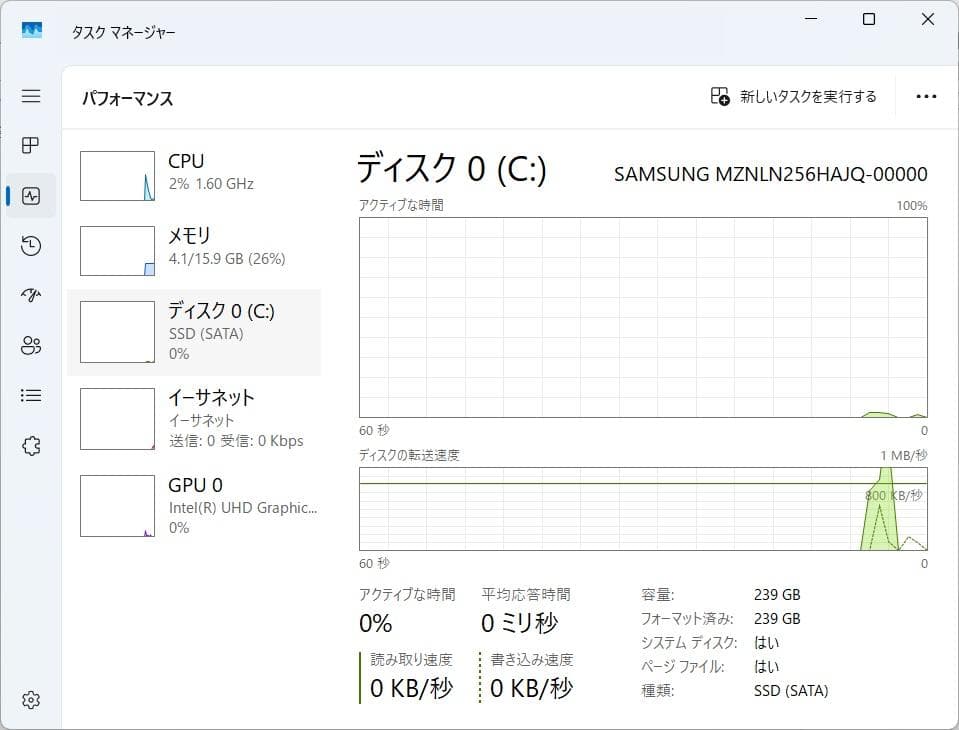Select the GPU 0 performance entry
This screenshot has width=959, height=730.
(195, 505)
